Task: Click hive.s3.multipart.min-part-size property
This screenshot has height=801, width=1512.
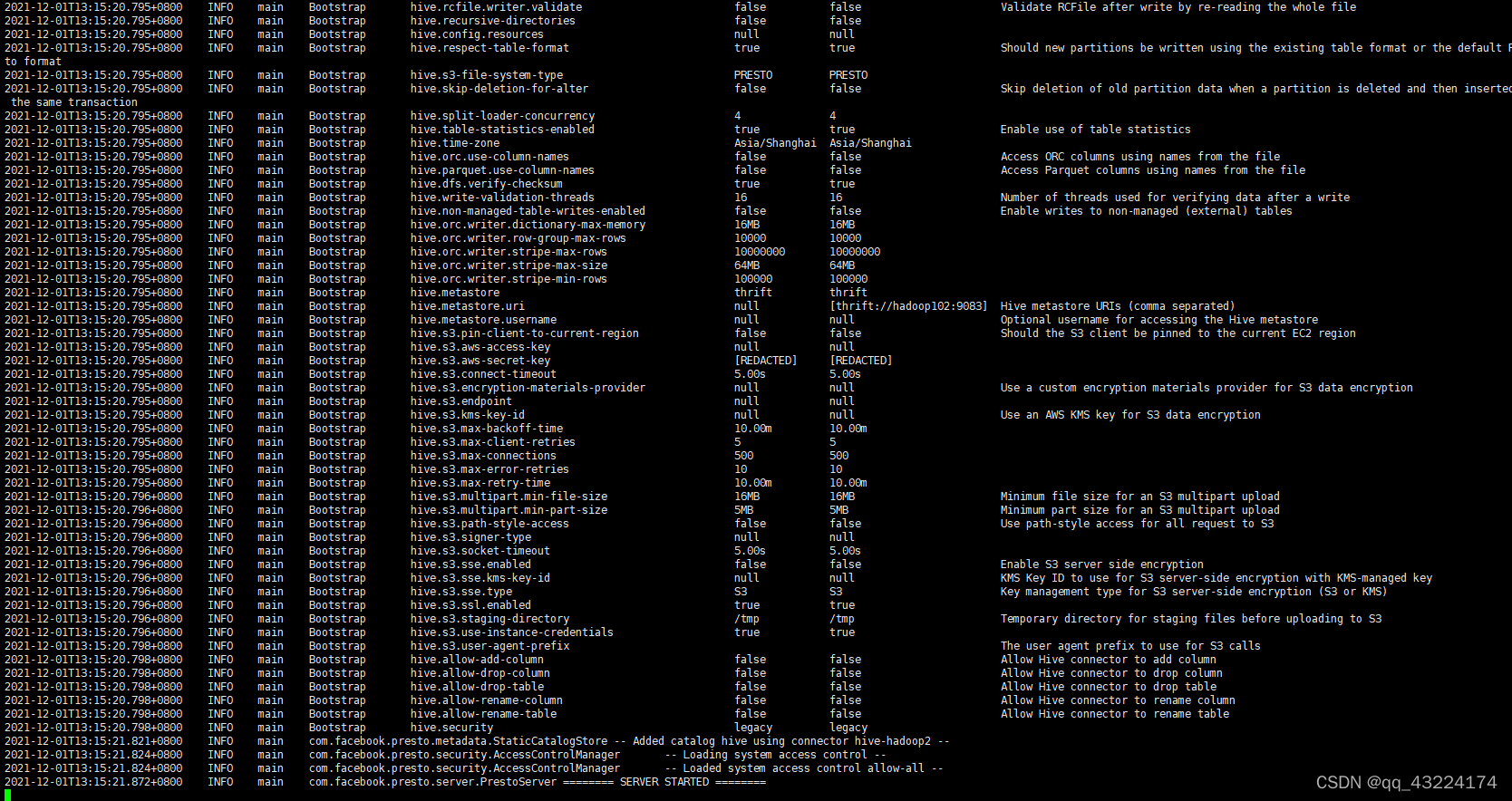Action: [509, 510]
